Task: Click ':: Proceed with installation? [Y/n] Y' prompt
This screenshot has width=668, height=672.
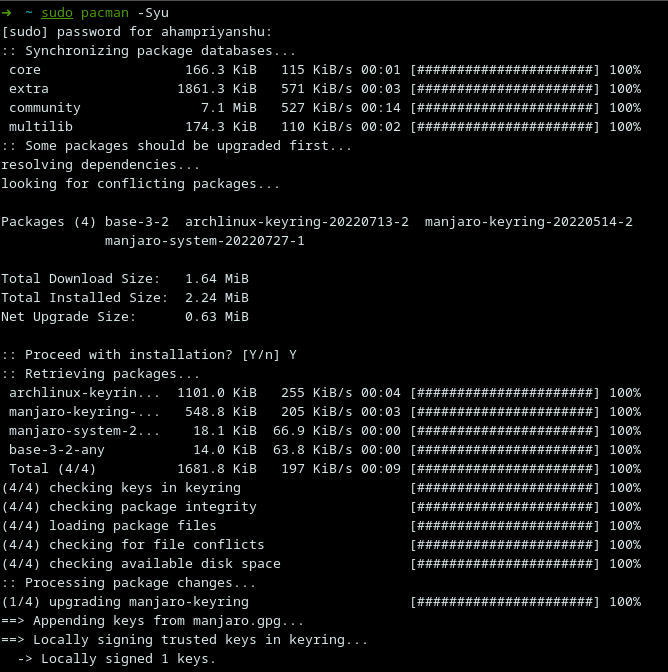Action: [149, 355]
